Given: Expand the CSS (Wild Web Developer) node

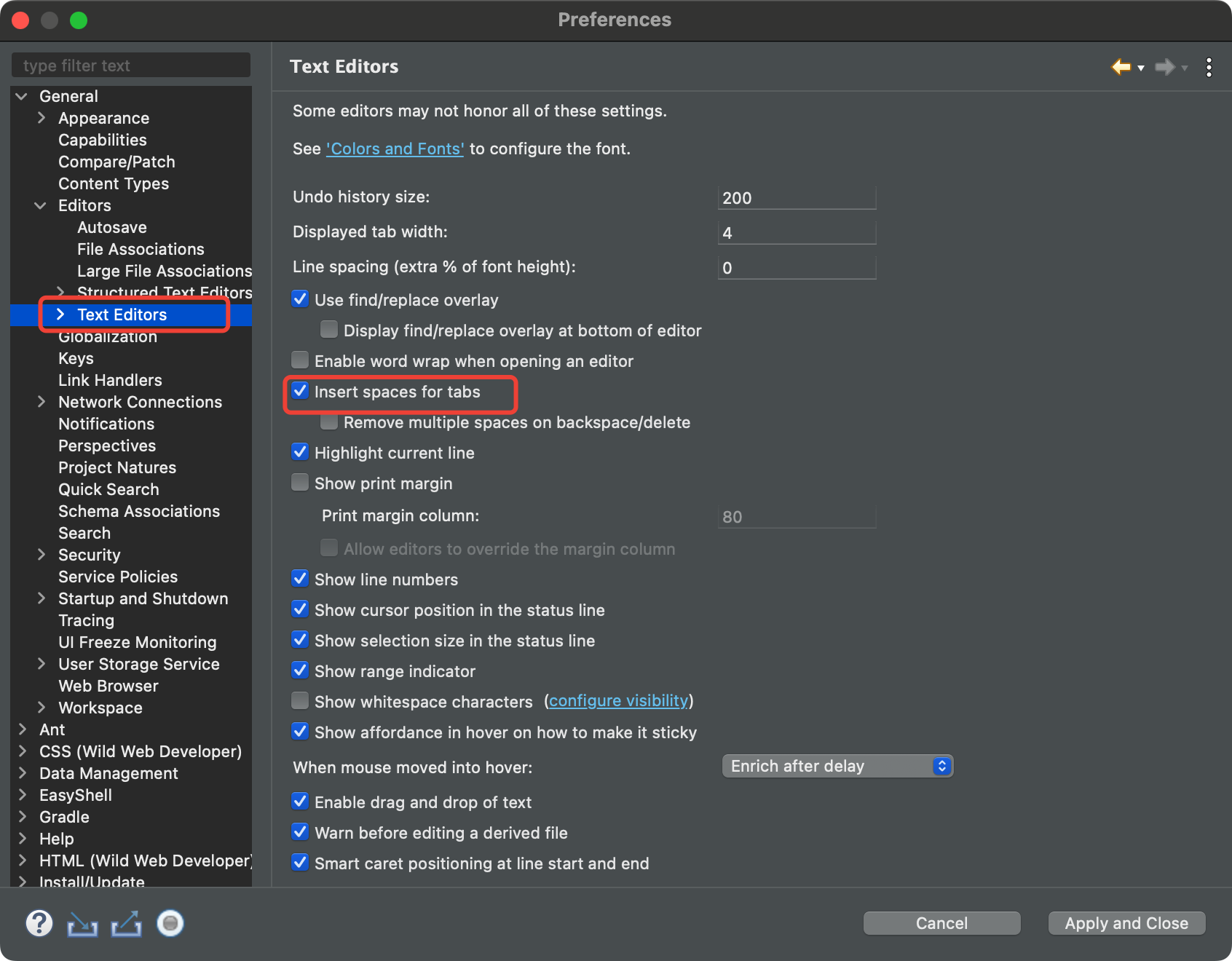Looking at the screenshot, I should (23, 751).
